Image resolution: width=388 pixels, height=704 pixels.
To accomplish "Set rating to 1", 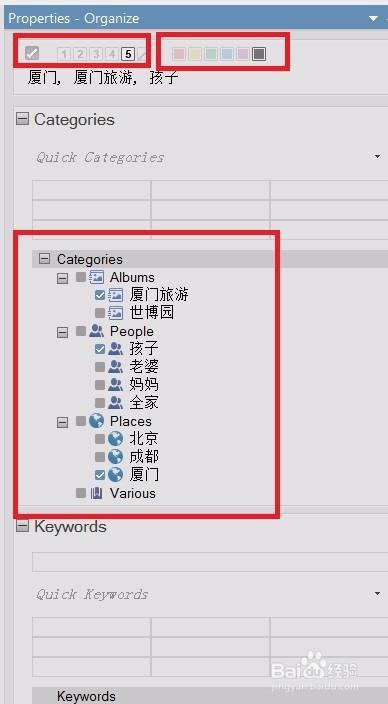I will click(64, 54).
